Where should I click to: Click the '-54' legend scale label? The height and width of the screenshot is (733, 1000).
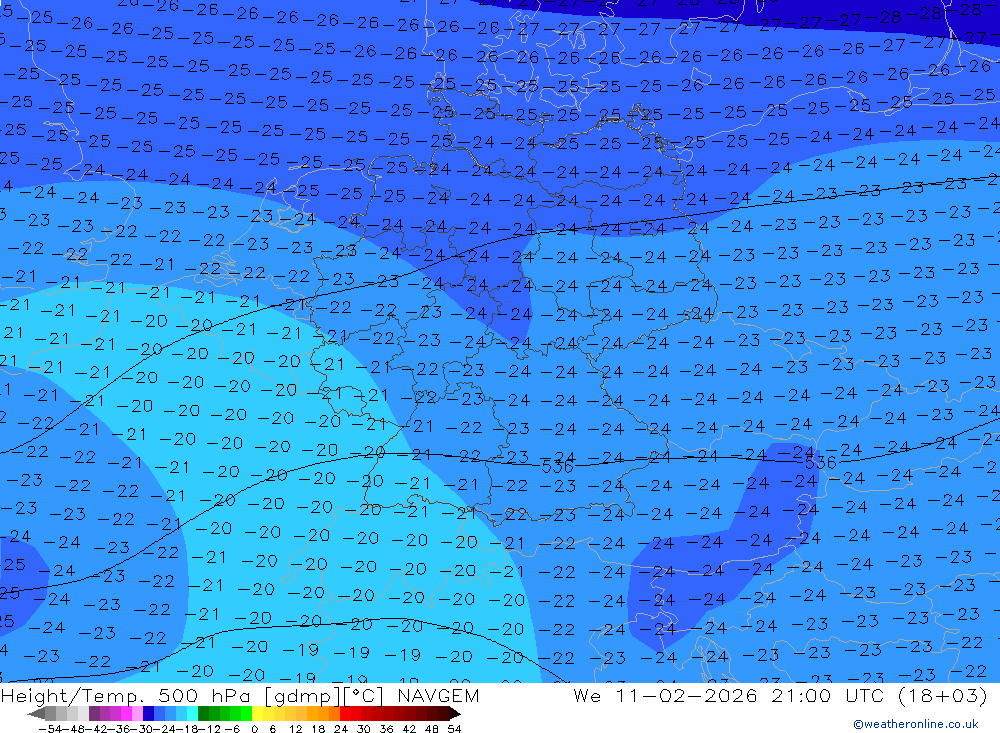pyautogui.click(x=50, y=729)
